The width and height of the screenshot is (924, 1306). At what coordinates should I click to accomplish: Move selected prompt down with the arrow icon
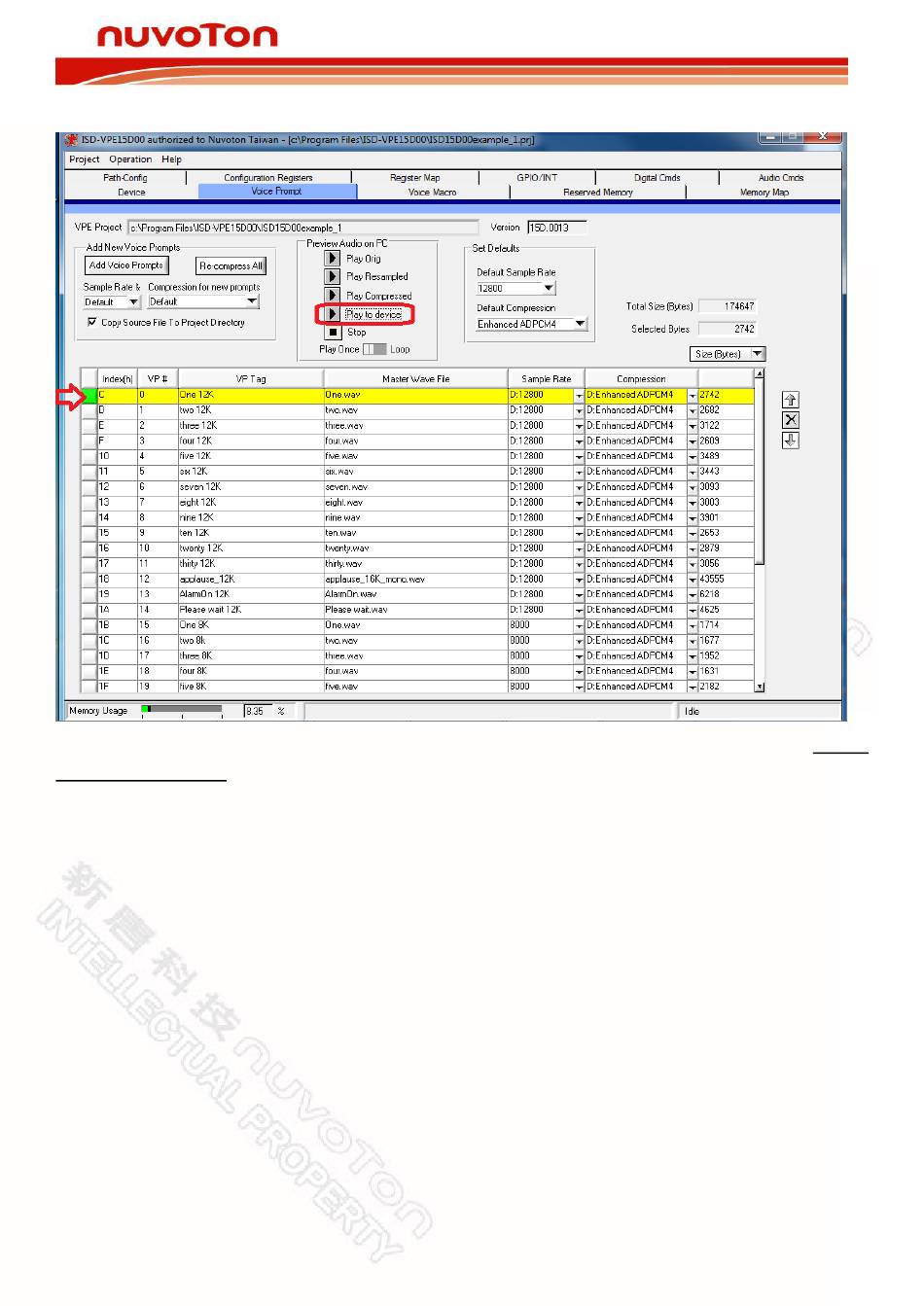click(x=791, y=441)
